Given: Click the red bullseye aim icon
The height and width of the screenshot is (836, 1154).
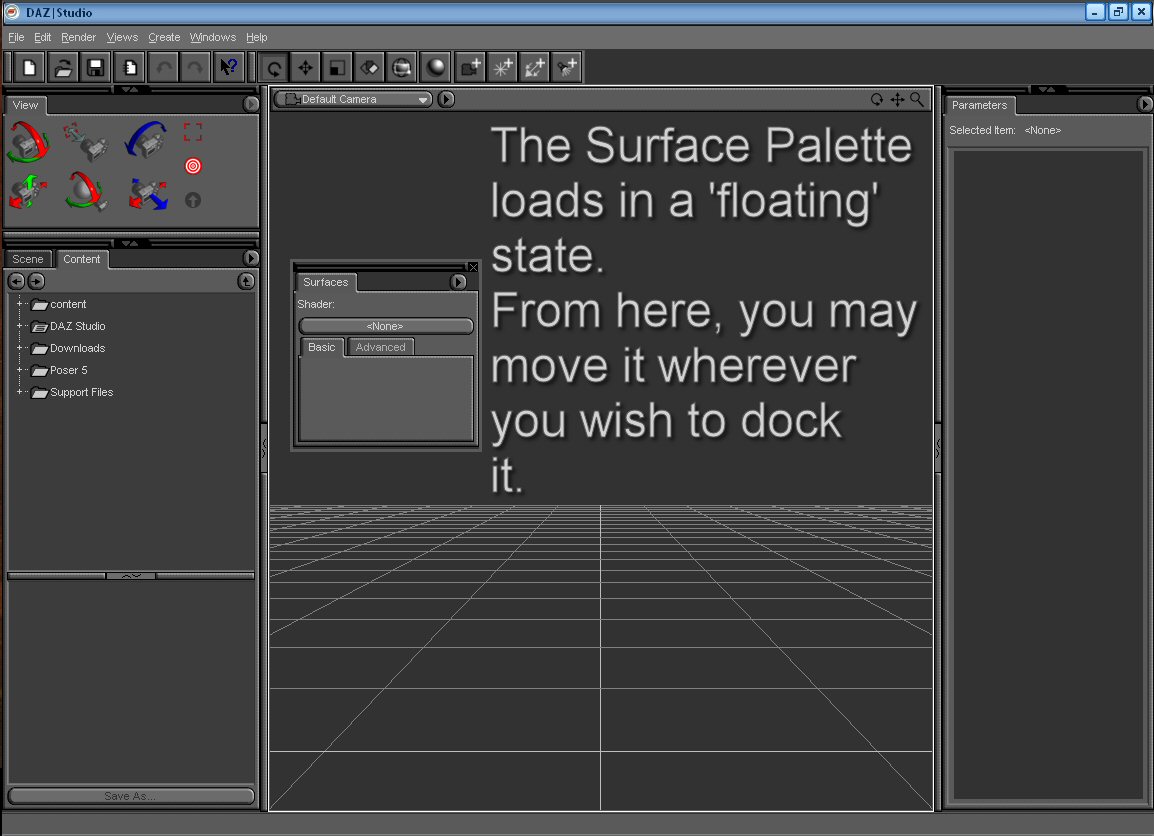Looking at the screenshot, I should pyautogui.click(x=193, y=166).
